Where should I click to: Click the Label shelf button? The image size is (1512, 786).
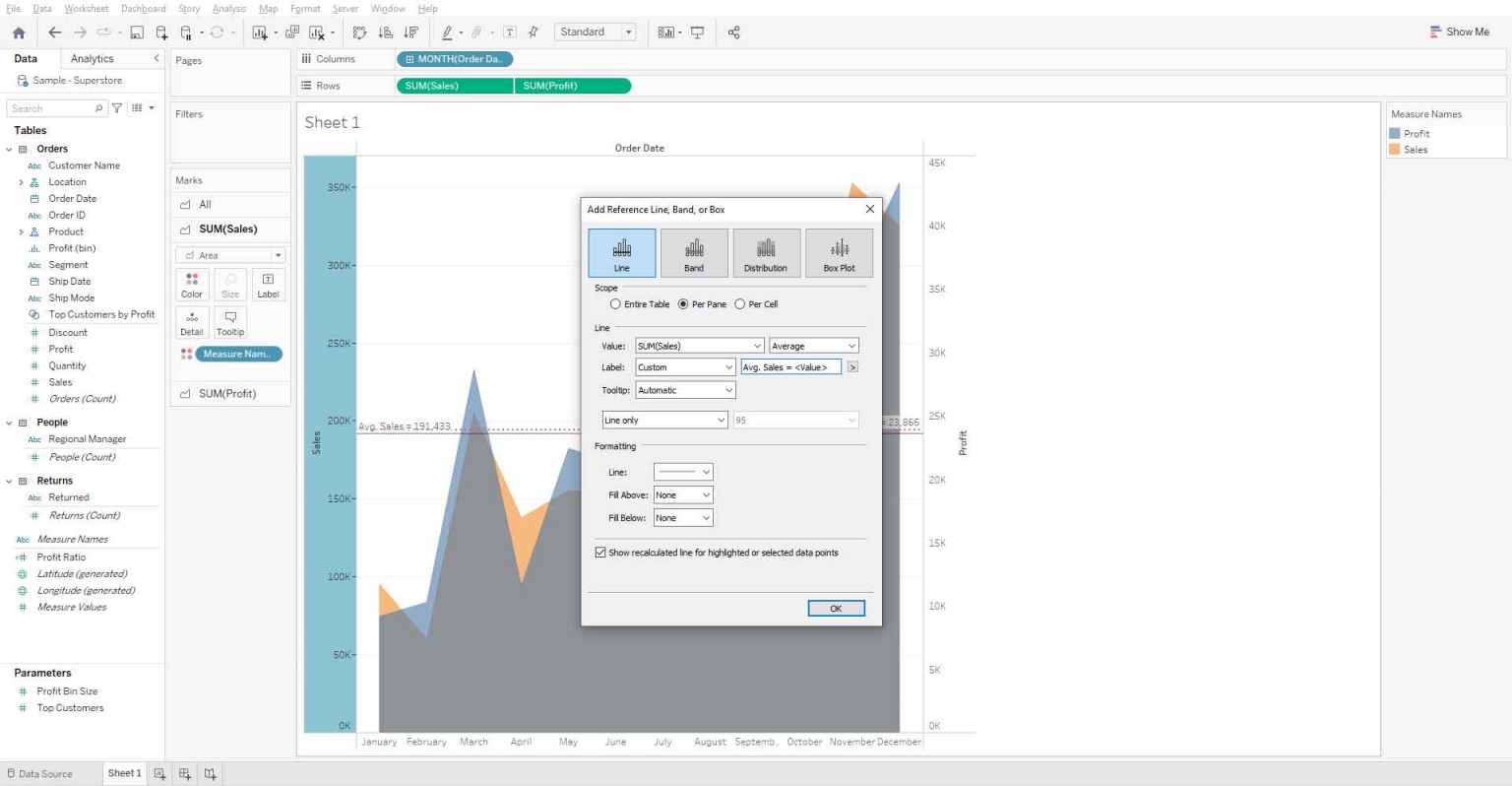[268, 285]
